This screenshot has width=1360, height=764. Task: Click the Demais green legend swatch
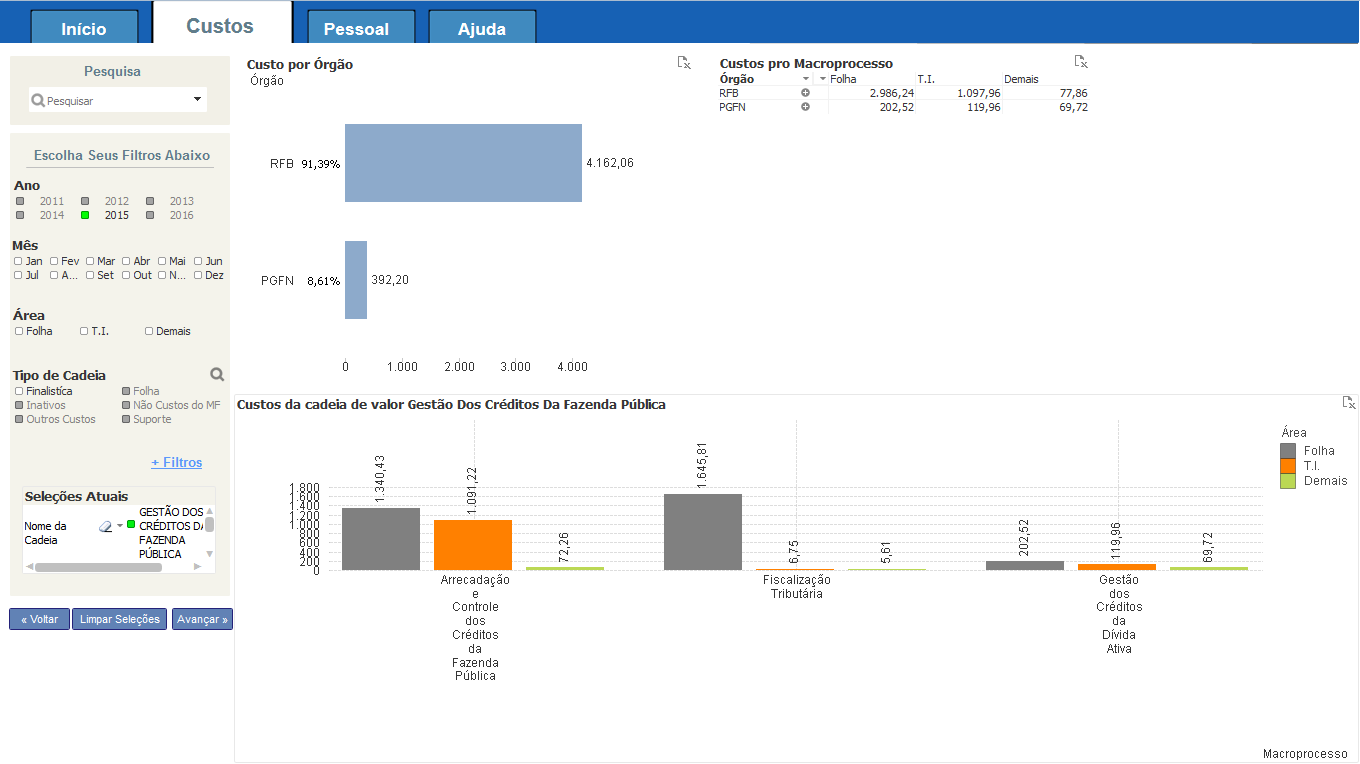click(x=1288, y=481)
